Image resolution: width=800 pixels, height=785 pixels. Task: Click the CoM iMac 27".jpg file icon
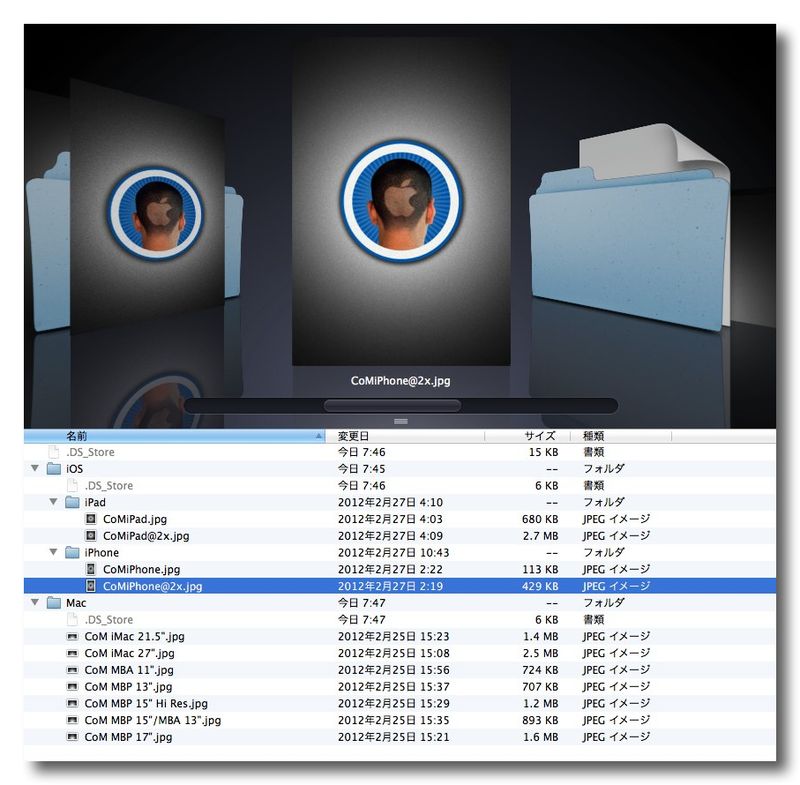72,653
